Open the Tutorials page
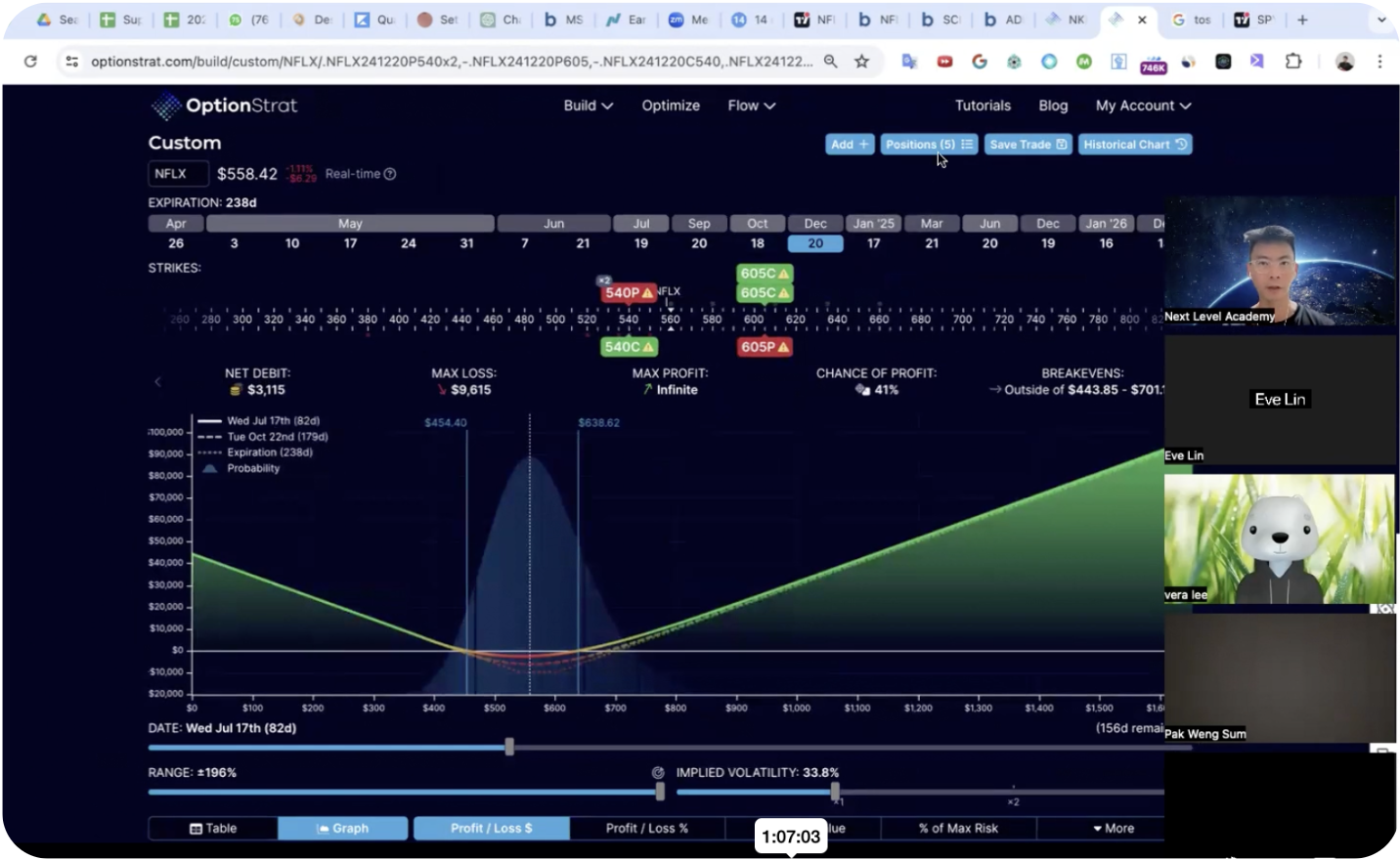Image resolution: width=1400 pixels, height=860 pixels. (x=983, y=106)
